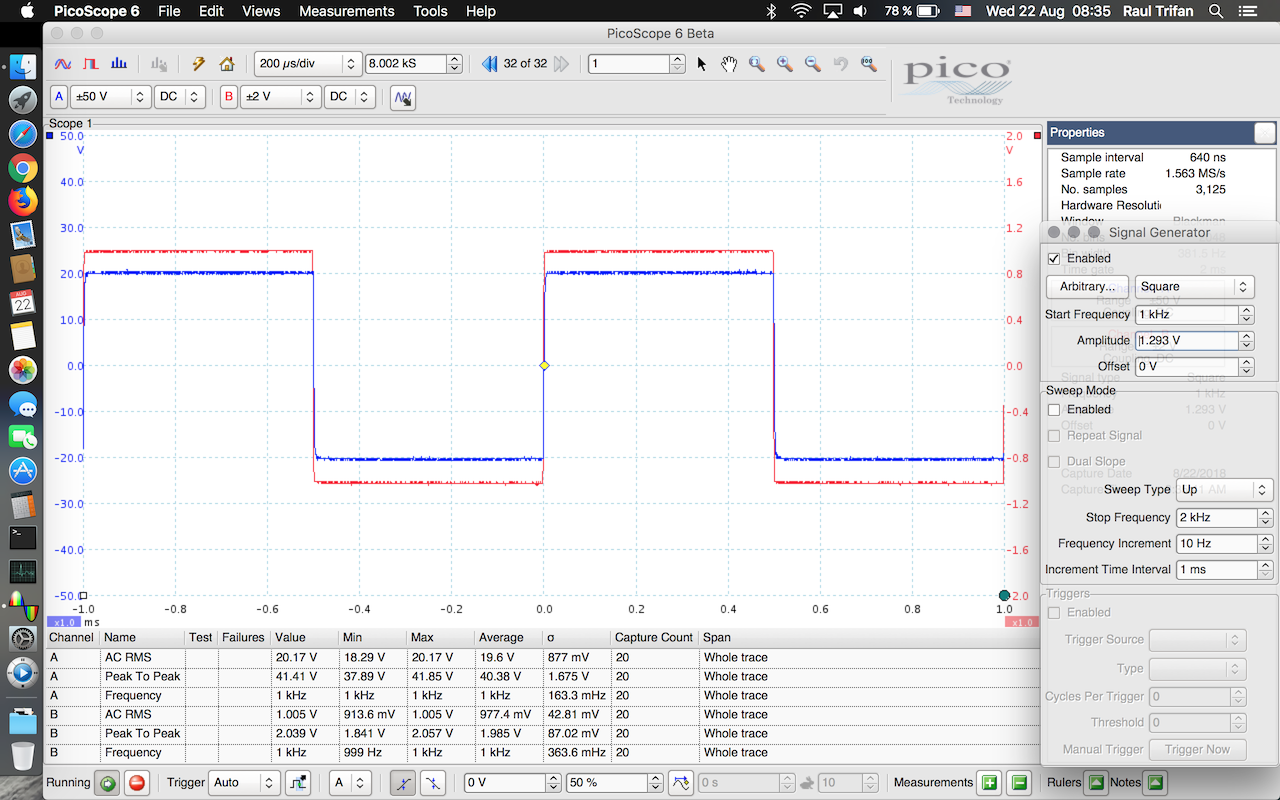Screen dimensions: 1280x800
Task: Open the Sweep Type Up dropdown
Action: [1224, 490]
